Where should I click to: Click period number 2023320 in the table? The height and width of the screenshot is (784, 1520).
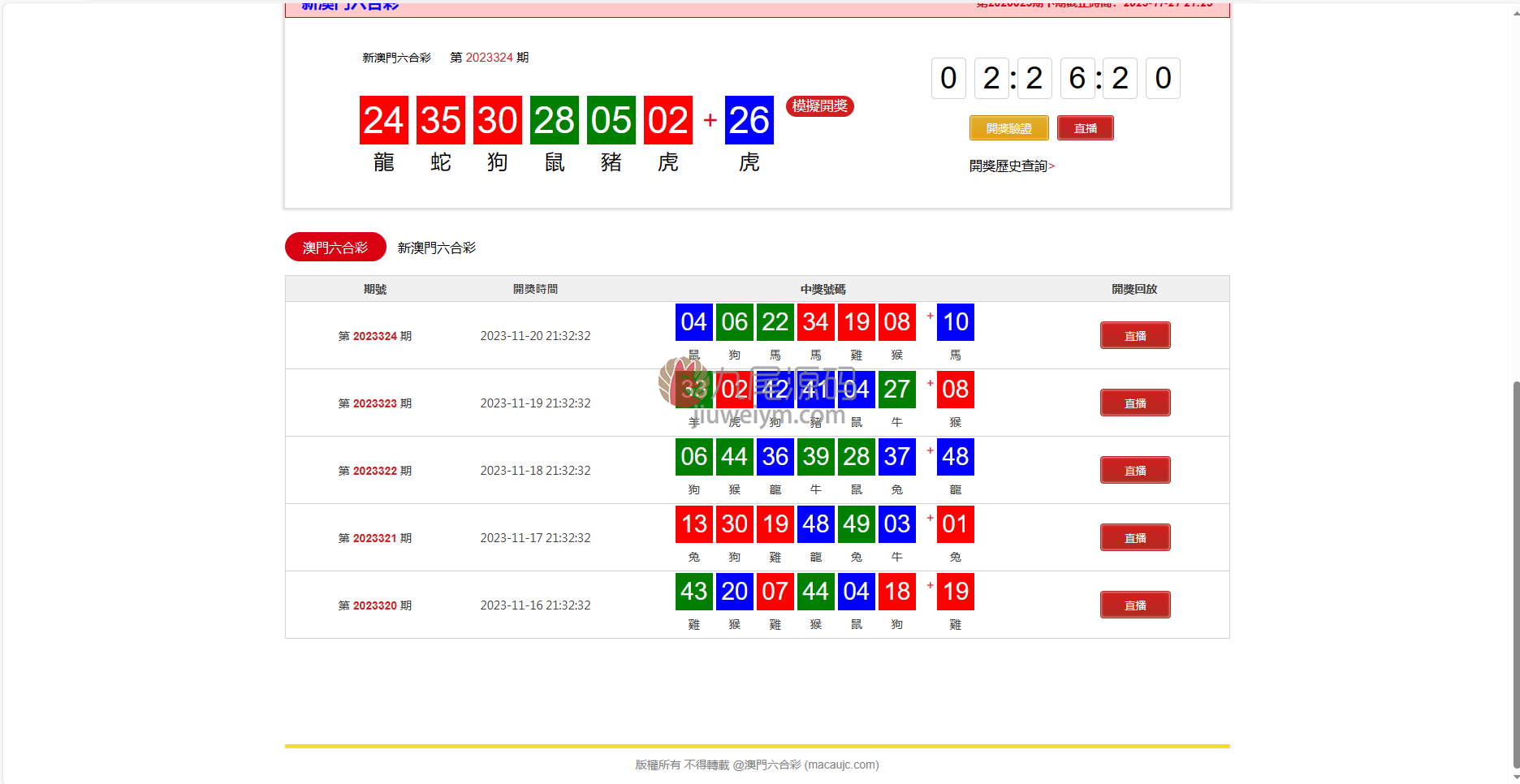(x=375, y=605)
